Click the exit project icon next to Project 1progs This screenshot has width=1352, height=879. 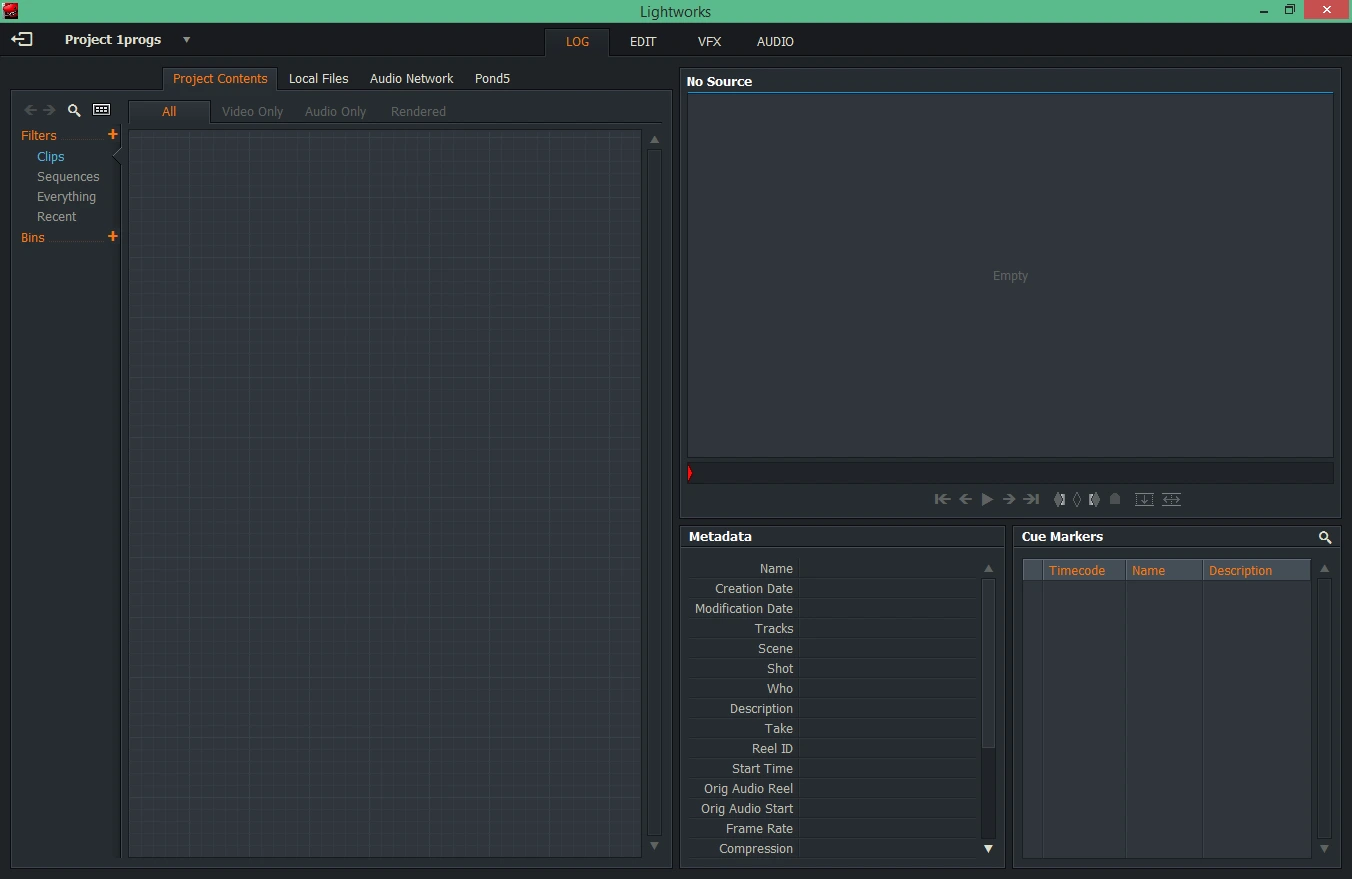[x=22, y=40]
